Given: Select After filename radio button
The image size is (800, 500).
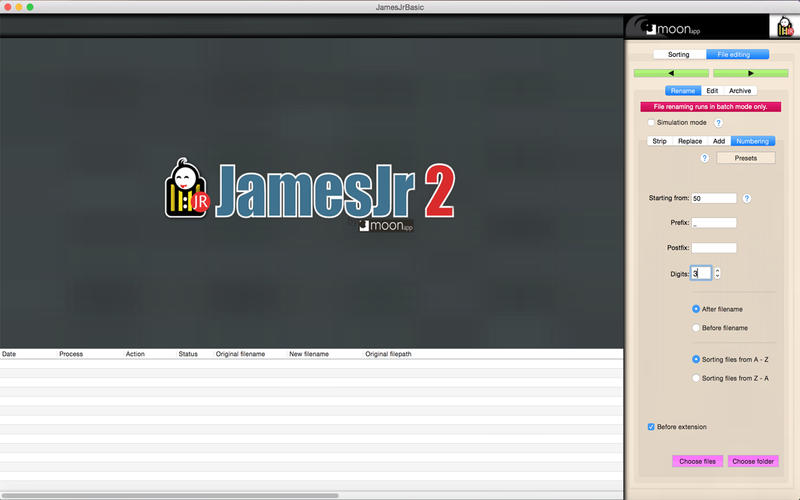Looking at the screenshot, I should (x=695, y=309).
